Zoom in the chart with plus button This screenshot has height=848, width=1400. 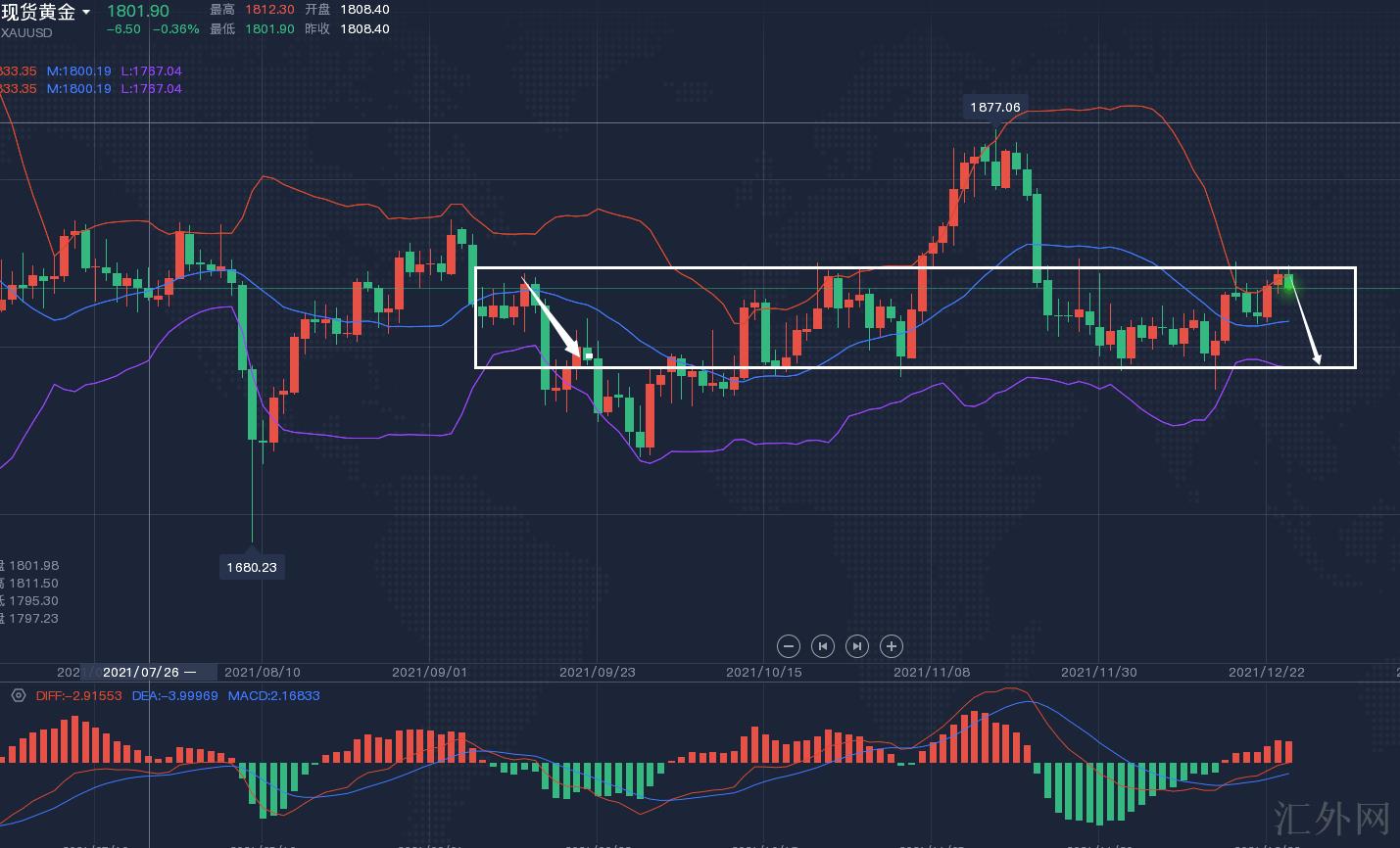891,646
